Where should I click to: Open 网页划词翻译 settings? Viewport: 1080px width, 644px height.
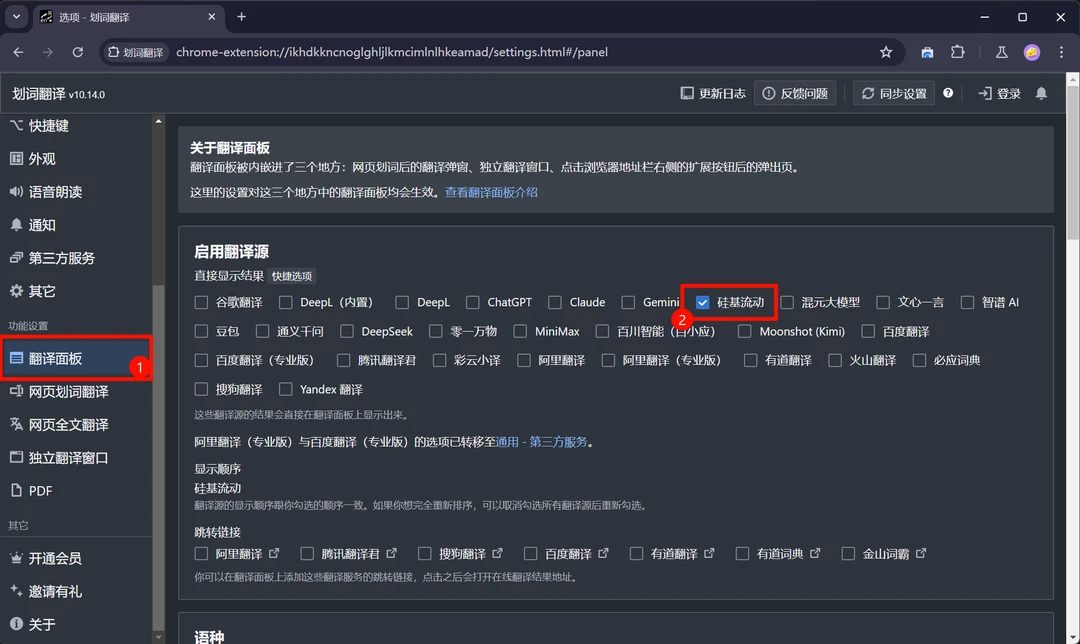click(76, 391)
